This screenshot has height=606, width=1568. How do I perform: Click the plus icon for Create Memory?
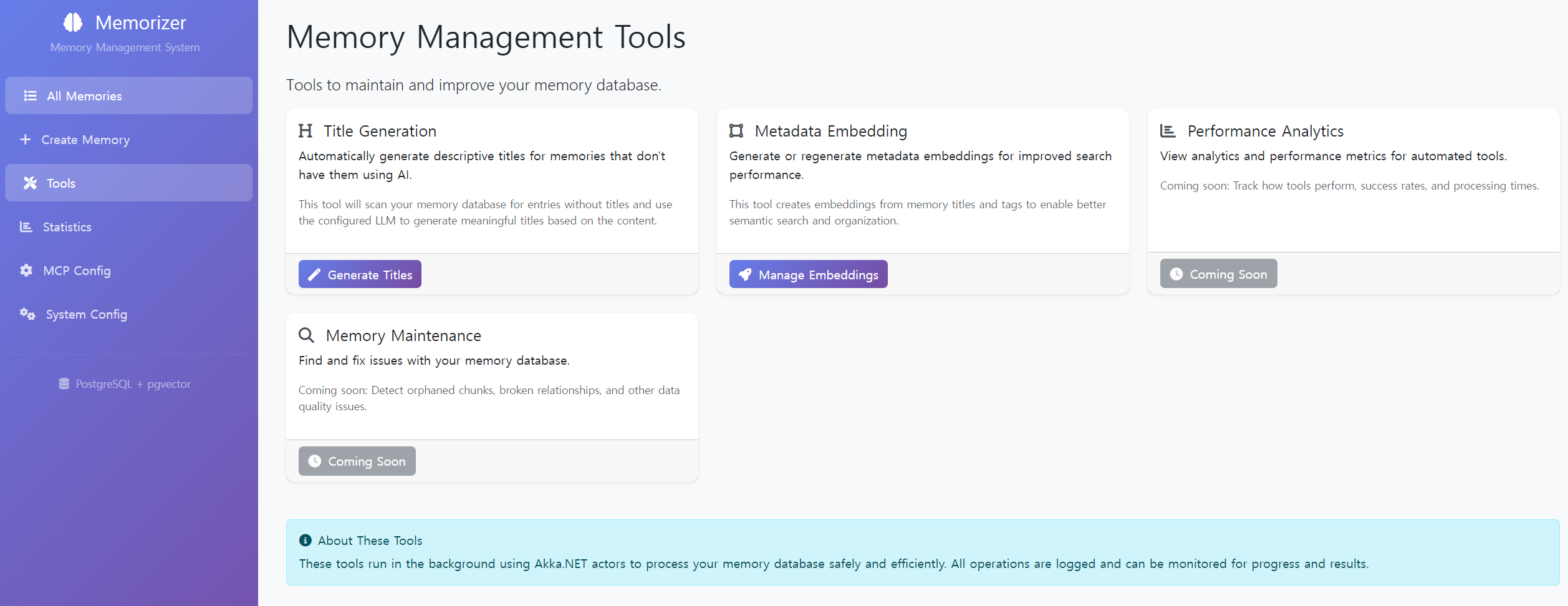coord(26,140)
